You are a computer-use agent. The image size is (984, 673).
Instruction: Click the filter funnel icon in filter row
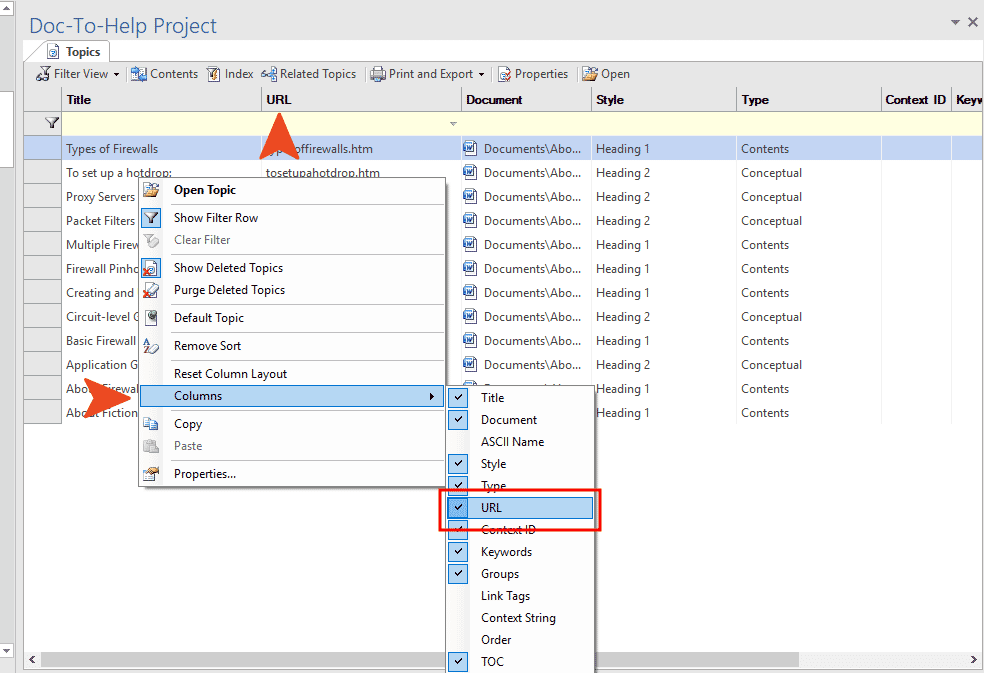[x=53, y=123]
